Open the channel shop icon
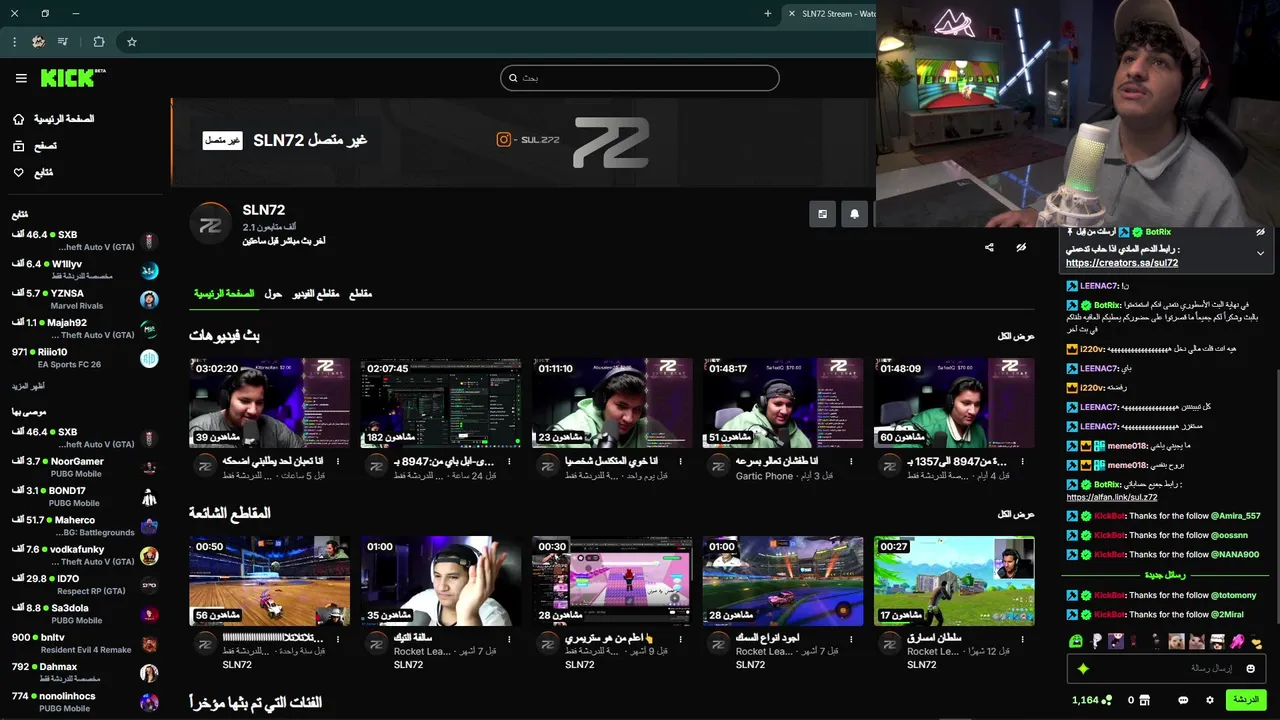 pyautogui.click(x=1144, y=700)
